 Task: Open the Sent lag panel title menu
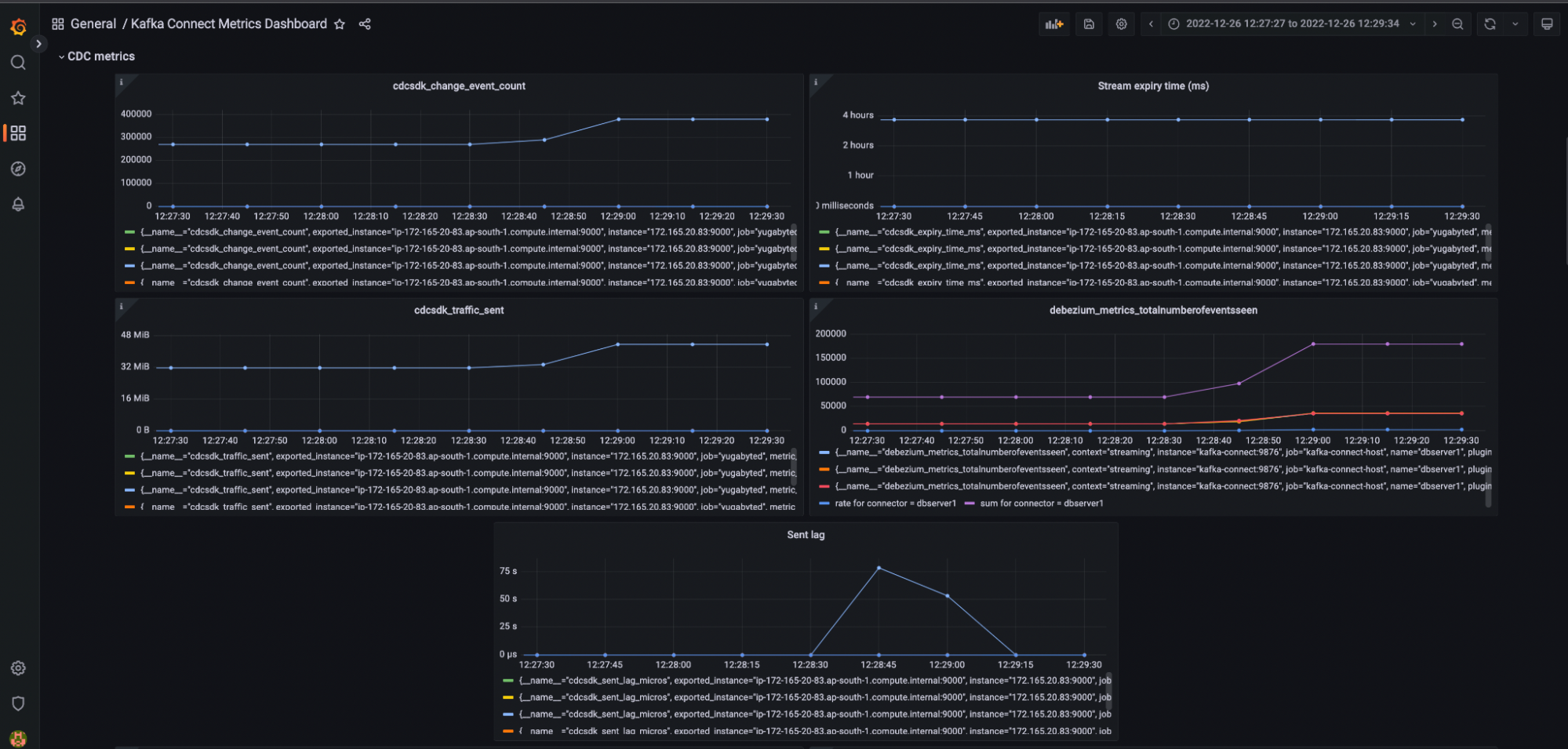(805, 534)
